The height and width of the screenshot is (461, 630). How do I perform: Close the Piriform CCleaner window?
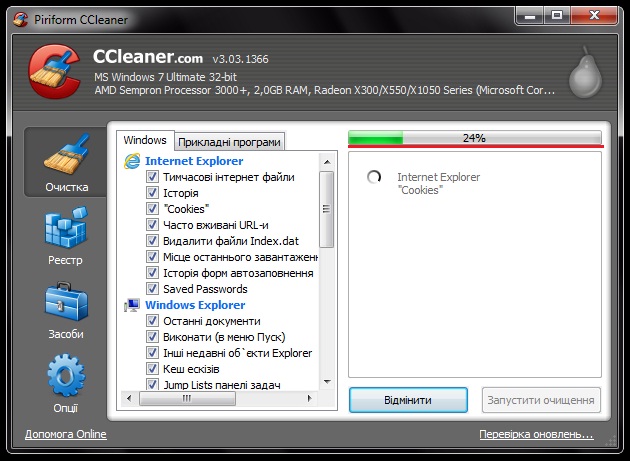point(594,16)
